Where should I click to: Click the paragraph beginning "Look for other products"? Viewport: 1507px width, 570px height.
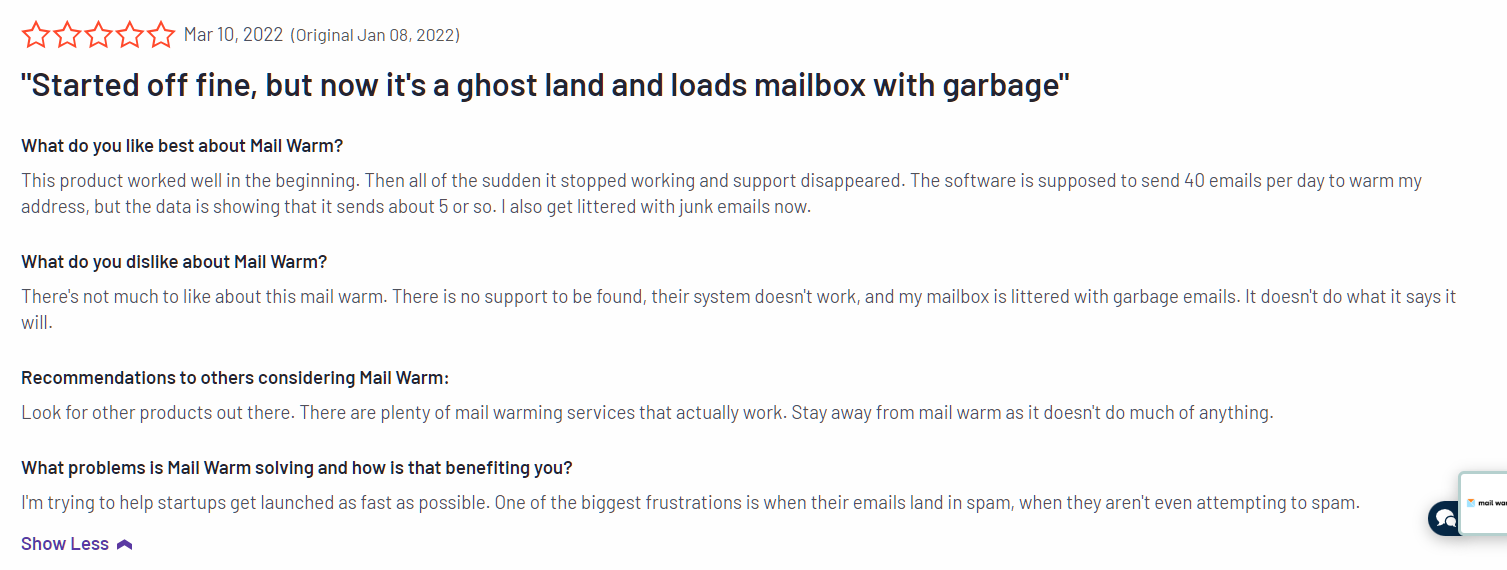pyautogui.click(x=647, y=413)
